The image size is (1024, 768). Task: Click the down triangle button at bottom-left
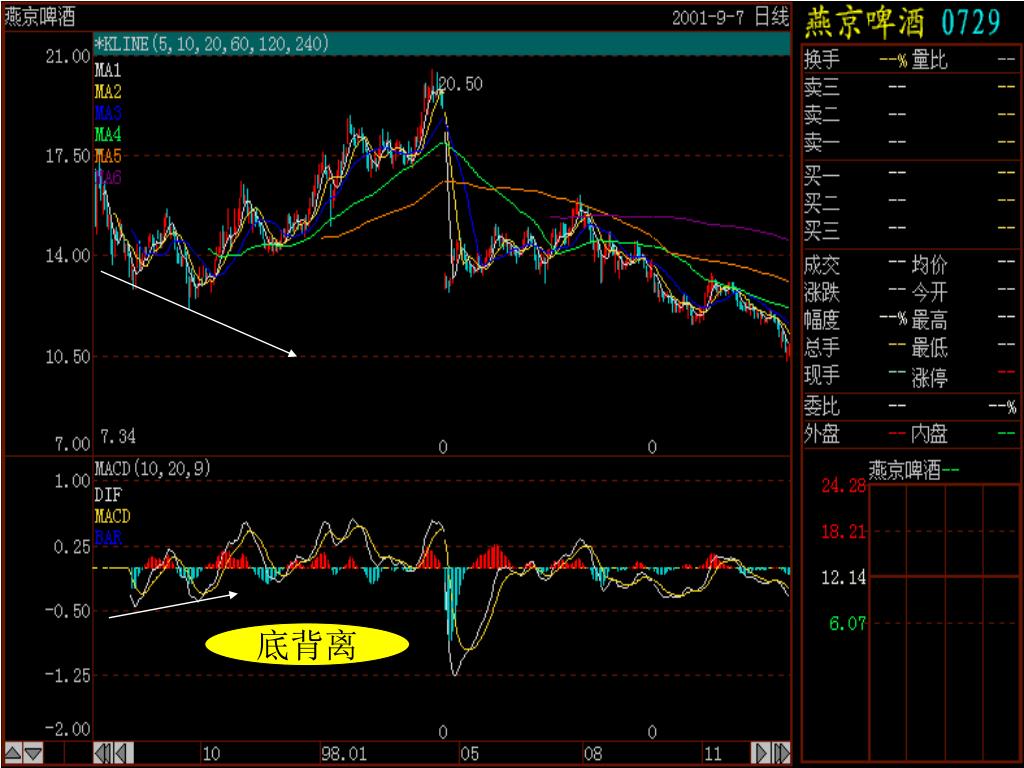(x=33, y=754)
